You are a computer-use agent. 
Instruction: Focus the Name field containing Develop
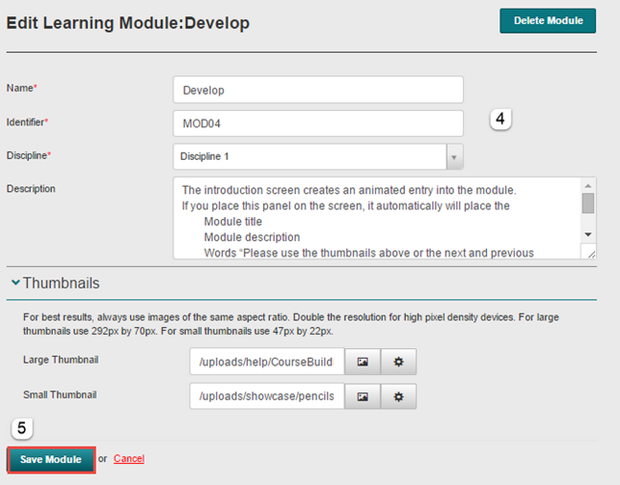pyautogui.click(x=318, y=90)
